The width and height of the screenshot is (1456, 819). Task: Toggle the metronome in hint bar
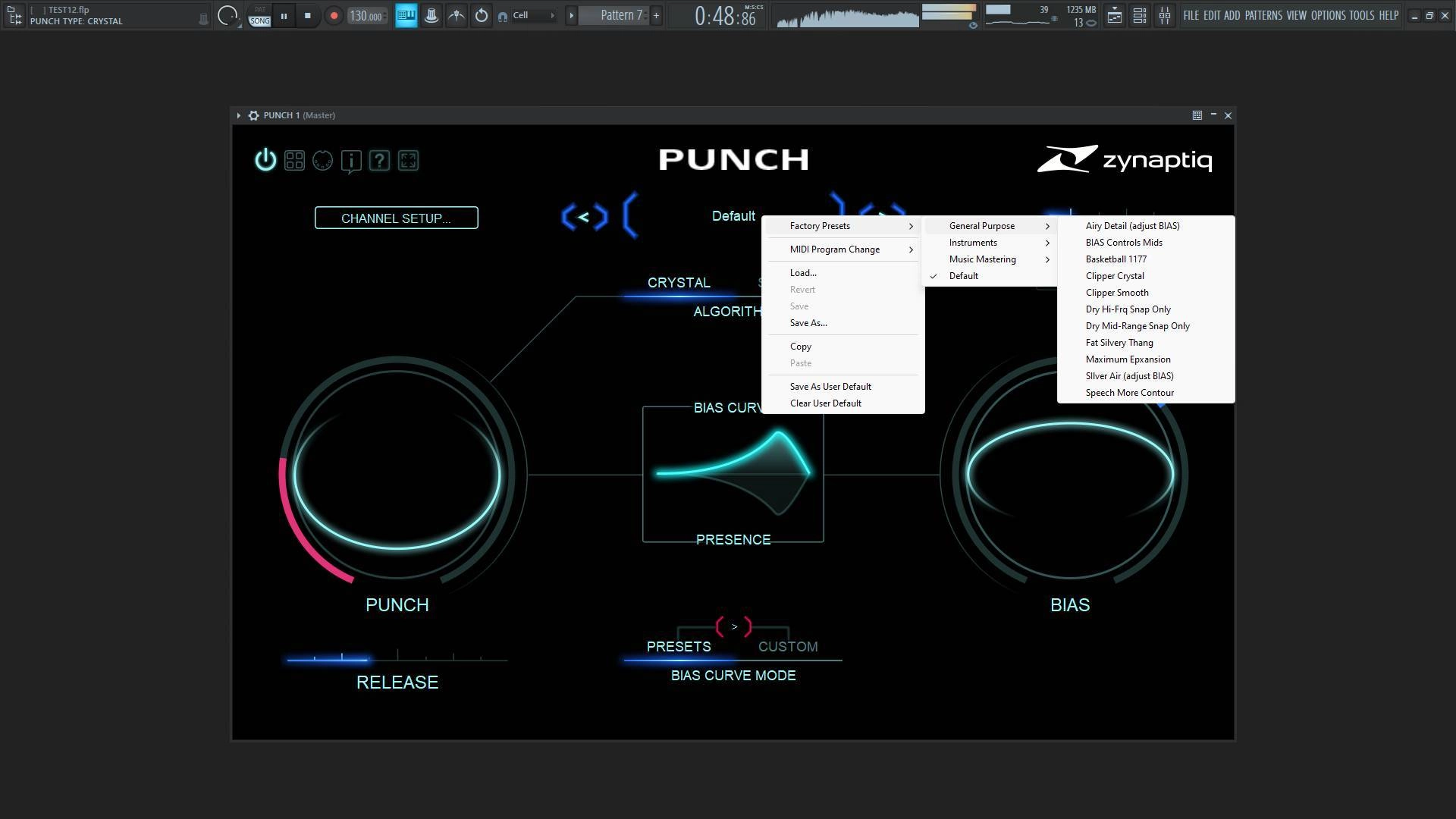pos(202,20)
